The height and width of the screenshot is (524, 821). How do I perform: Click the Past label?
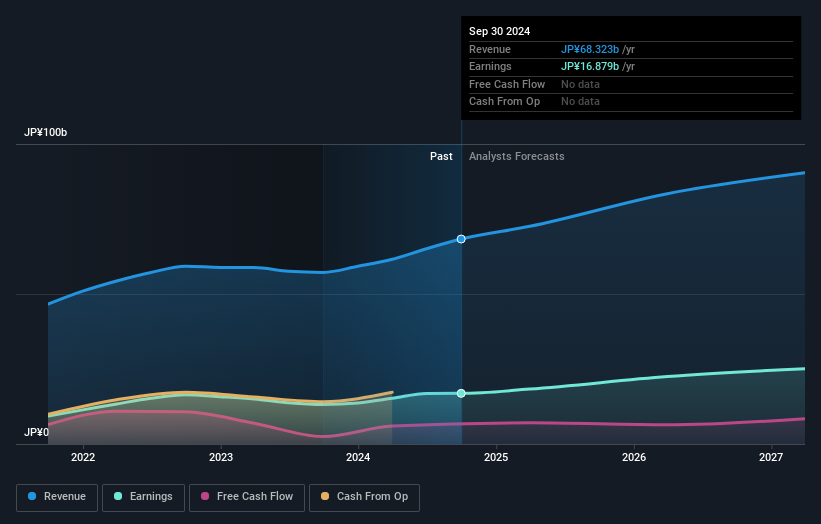(x=441, y=157)
